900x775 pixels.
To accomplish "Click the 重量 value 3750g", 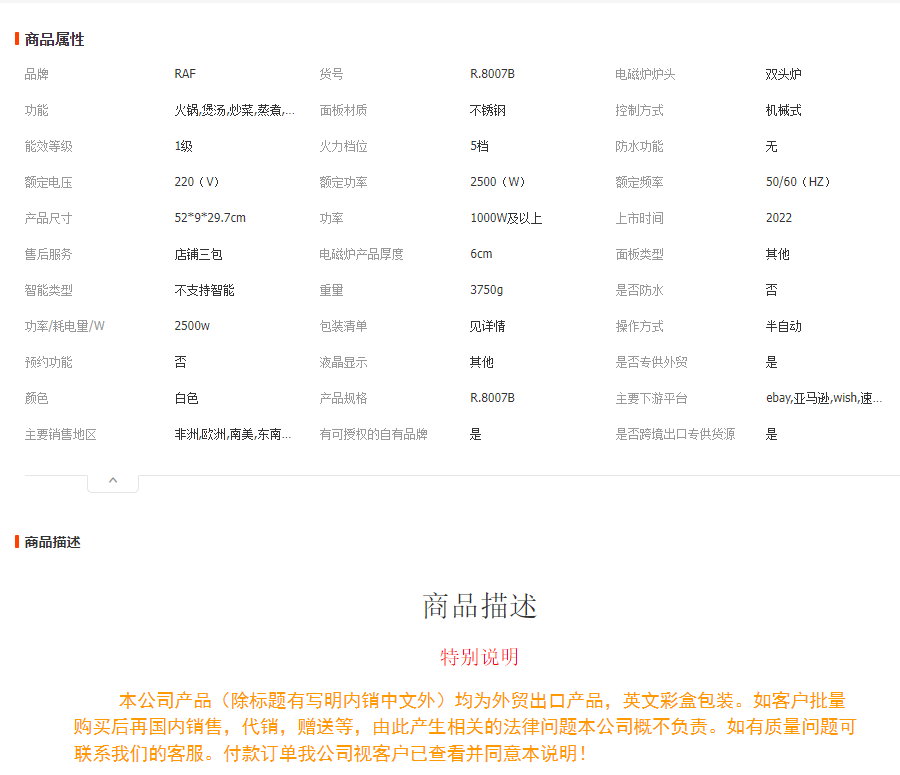I will [487, 290].
